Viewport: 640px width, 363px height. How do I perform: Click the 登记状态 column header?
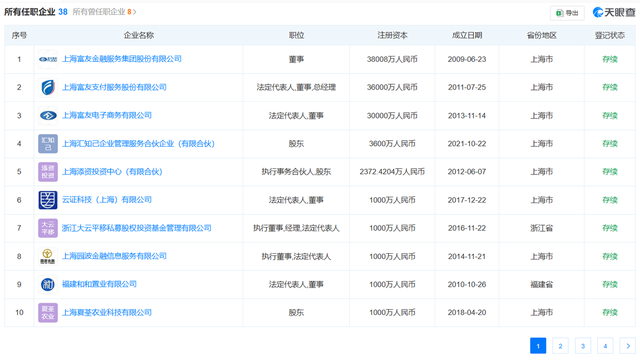click(610, 36)
